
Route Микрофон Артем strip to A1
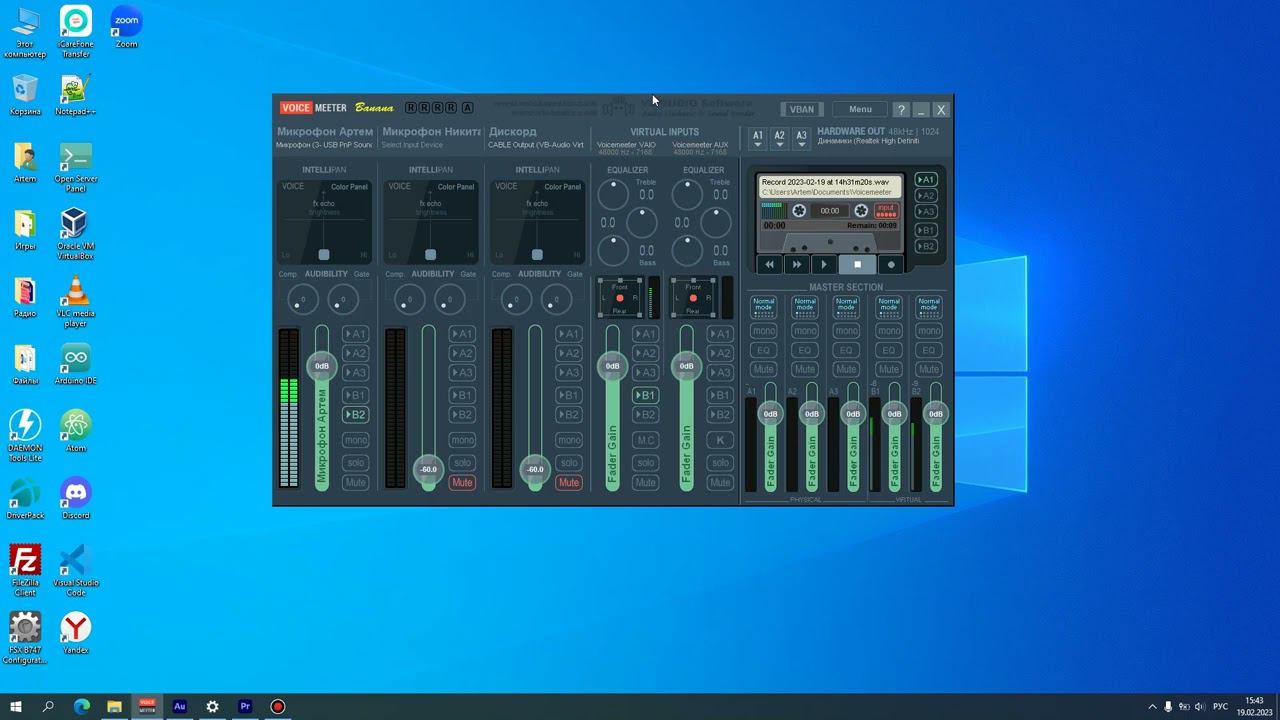point(356,334)
